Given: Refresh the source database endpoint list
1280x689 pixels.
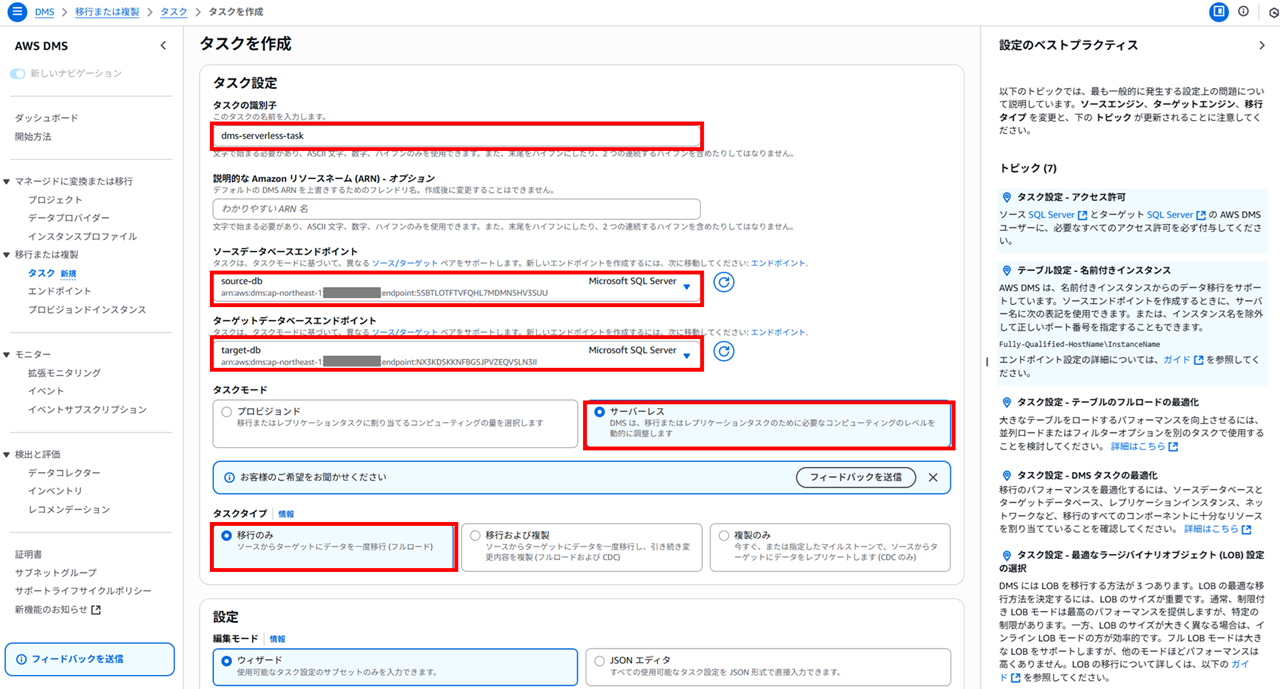Looking at the screenshot, I should pos(724,282).
